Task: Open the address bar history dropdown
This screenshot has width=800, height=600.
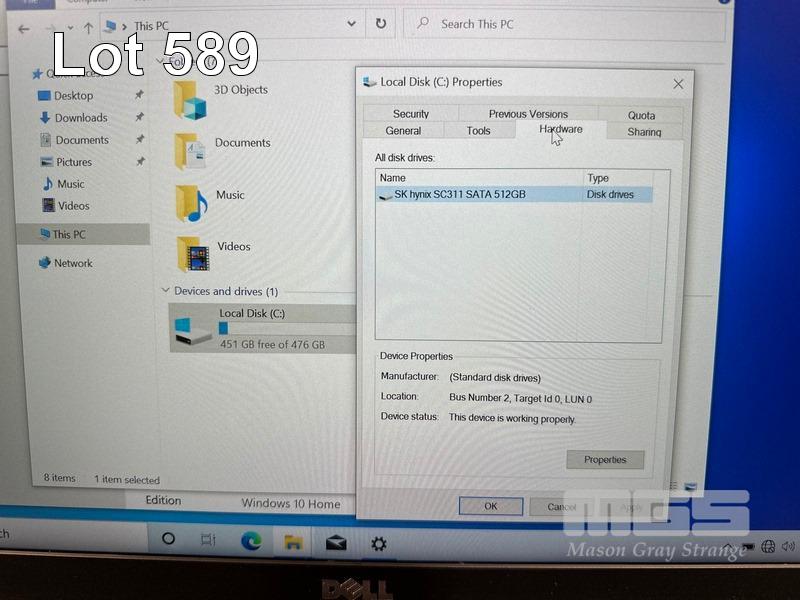Action: [350, 23]
